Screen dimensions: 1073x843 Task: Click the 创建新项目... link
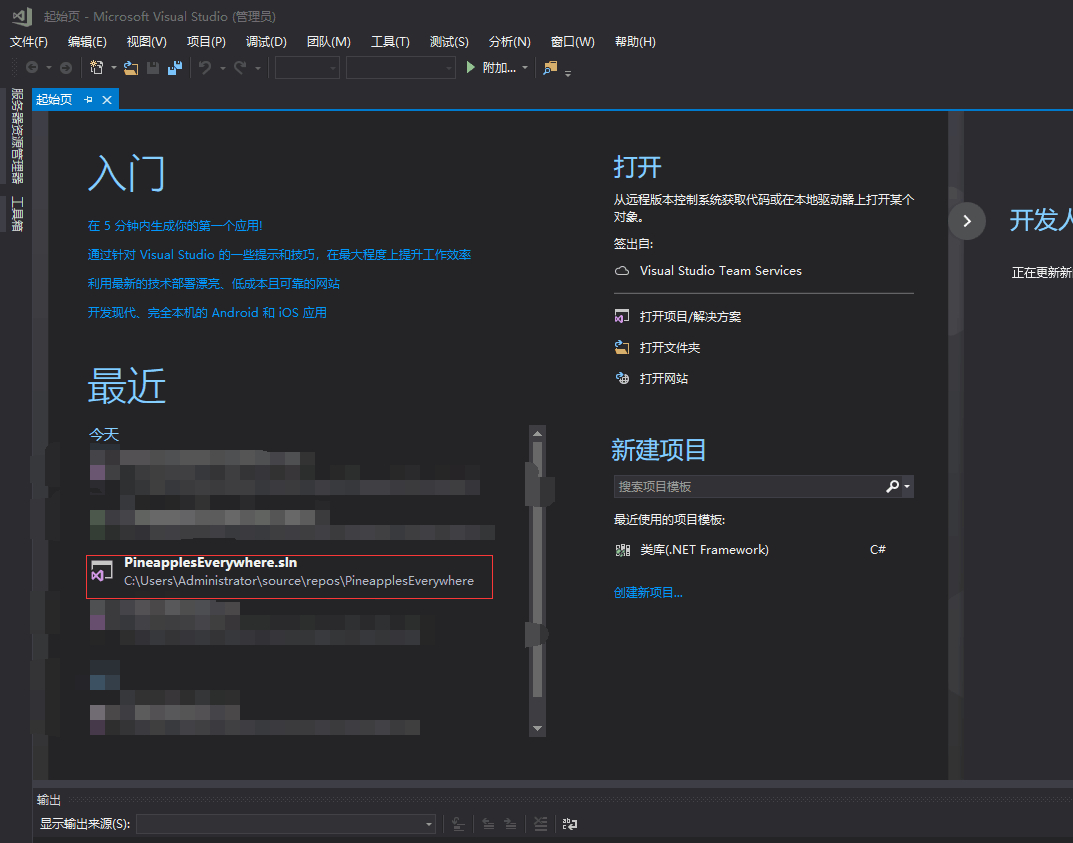648,593
